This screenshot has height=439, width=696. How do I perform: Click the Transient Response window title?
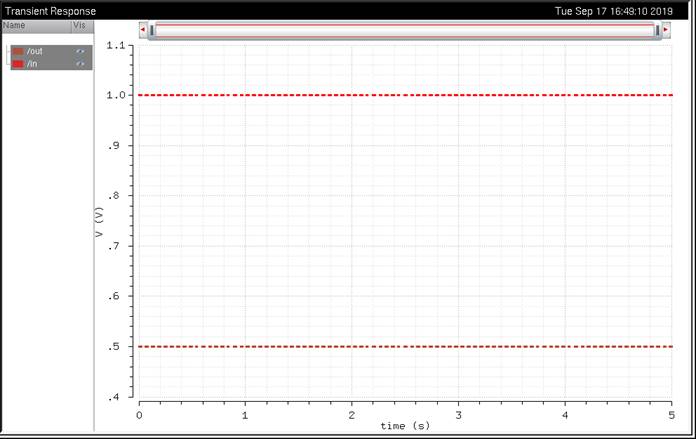[x=50, y=11]
